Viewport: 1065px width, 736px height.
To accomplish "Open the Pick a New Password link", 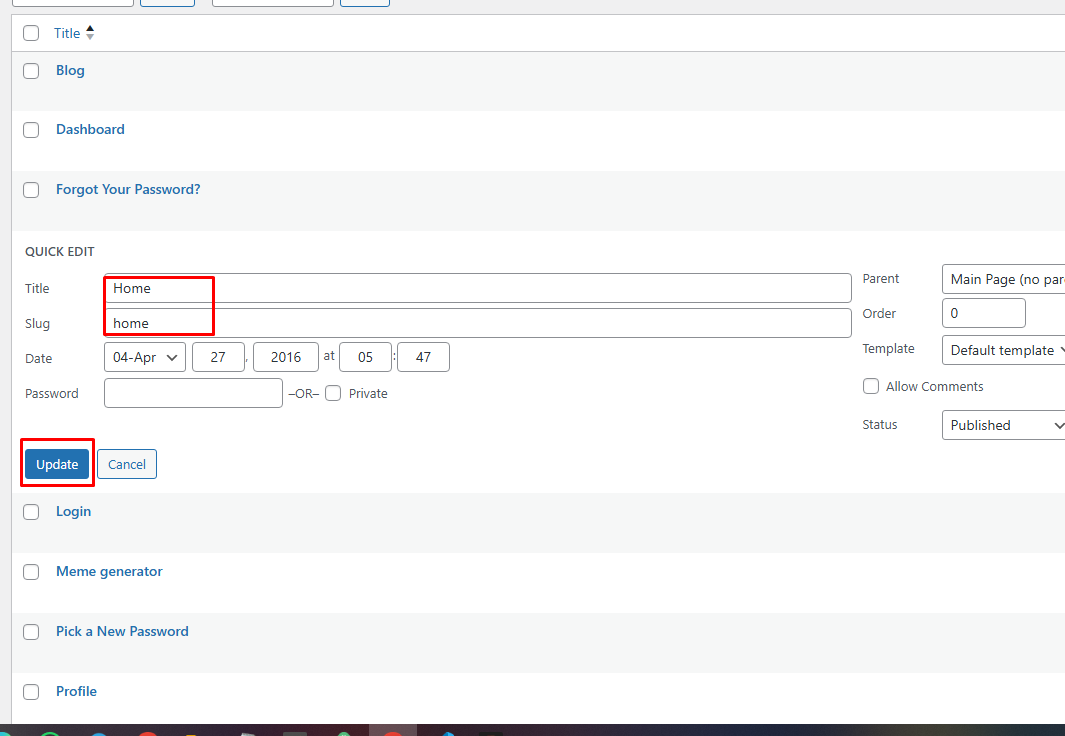I will click(122, 631).
